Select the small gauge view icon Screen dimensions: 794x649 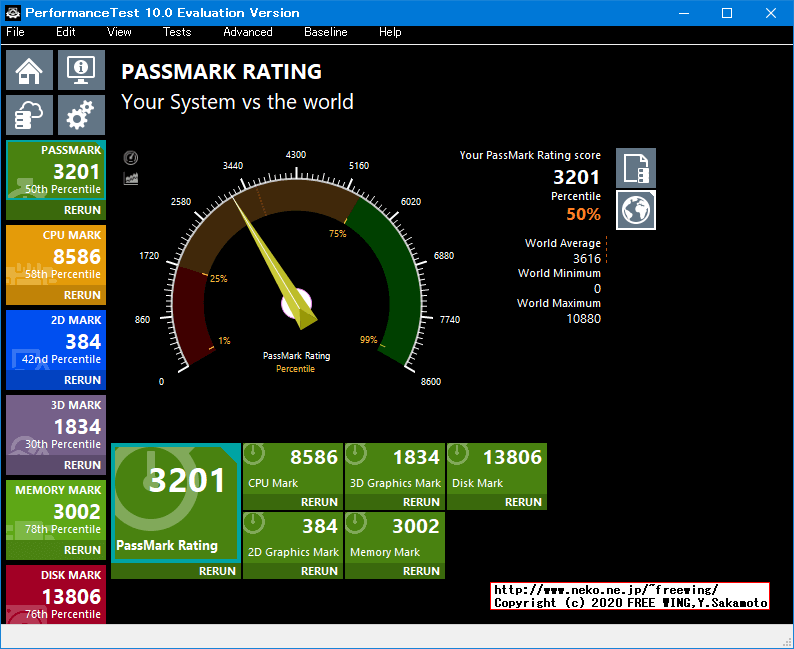(131, 158)
